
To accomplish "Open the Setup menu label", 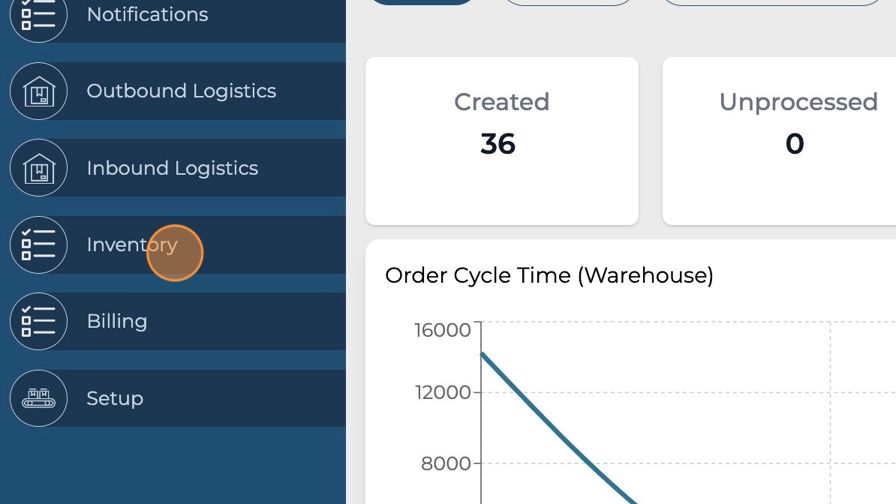I will click(115, 398).
